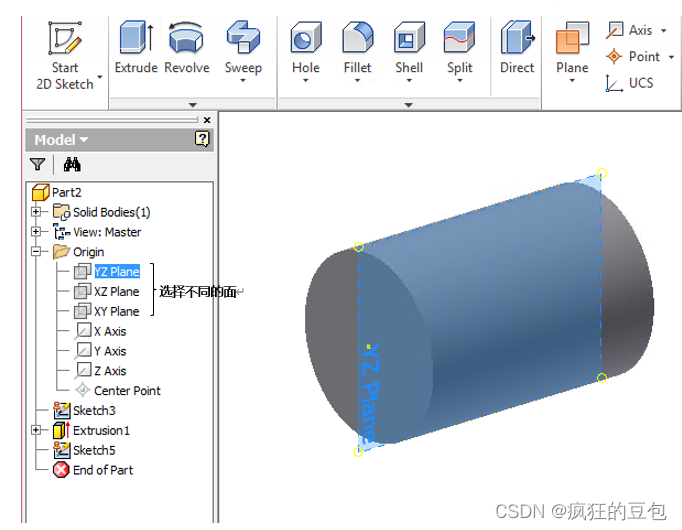Collapse the Origin folder node
Viewport: 682px width, 530px height.
pyautogui.click(x=37, y=252)
